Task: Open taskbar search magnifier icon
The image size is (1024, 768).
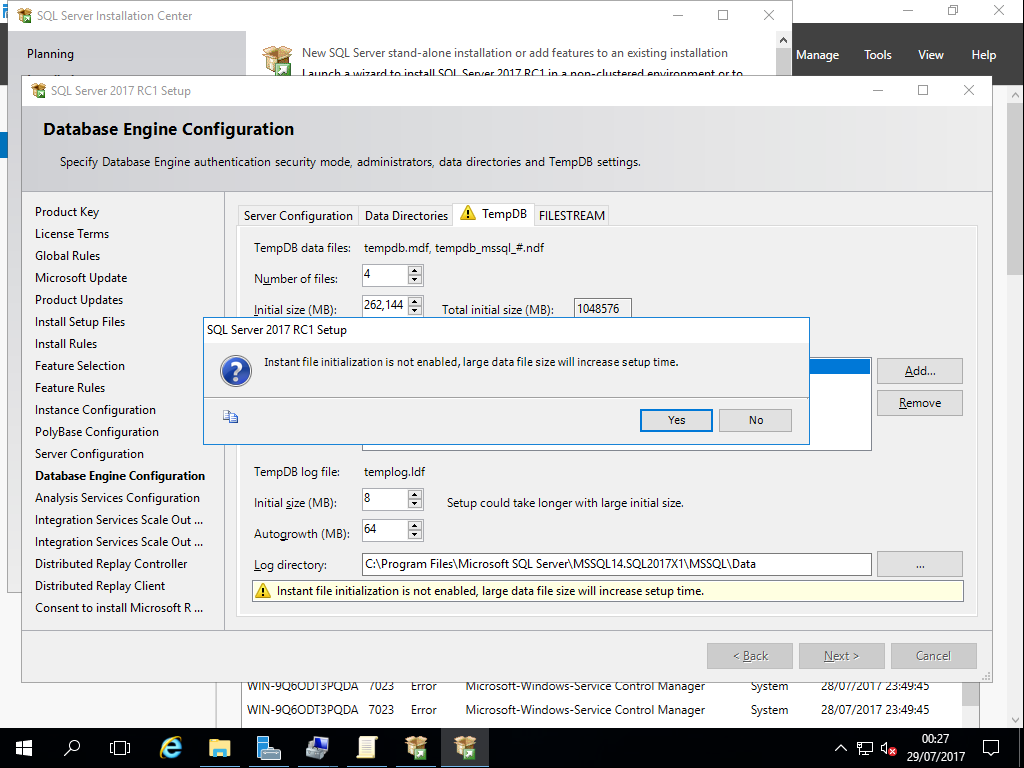Action: point(72,747)
